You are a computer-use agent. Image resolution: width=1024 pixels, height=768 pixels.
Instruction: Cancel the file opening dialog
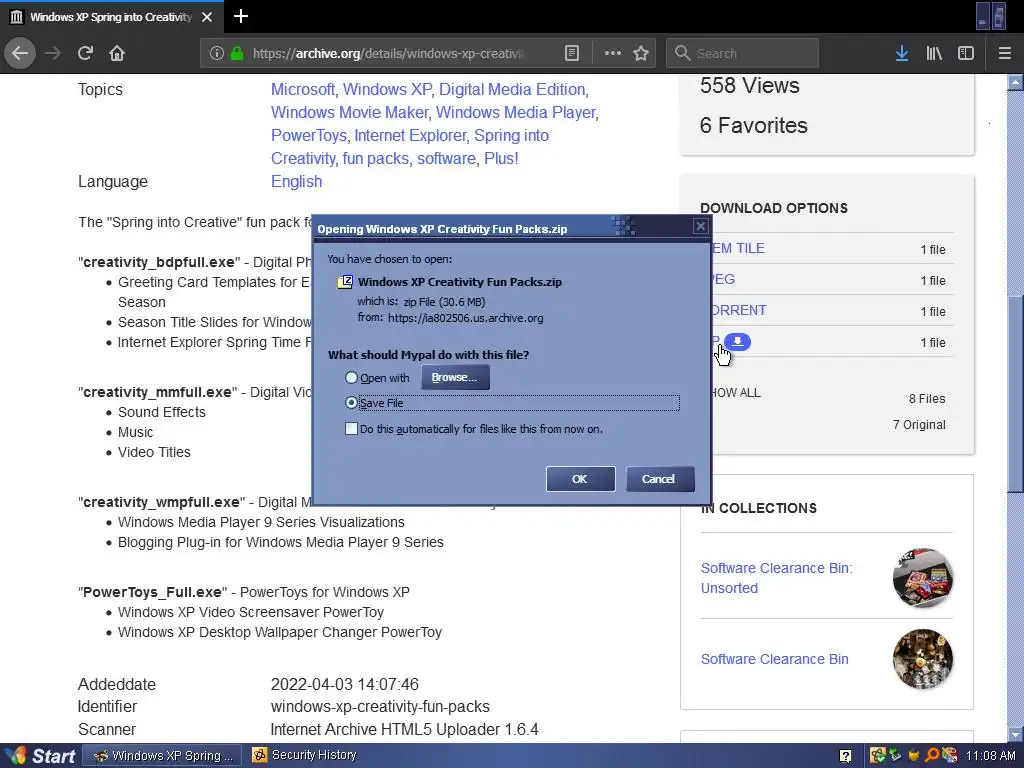pyautogui.click(x=660, y=479)
